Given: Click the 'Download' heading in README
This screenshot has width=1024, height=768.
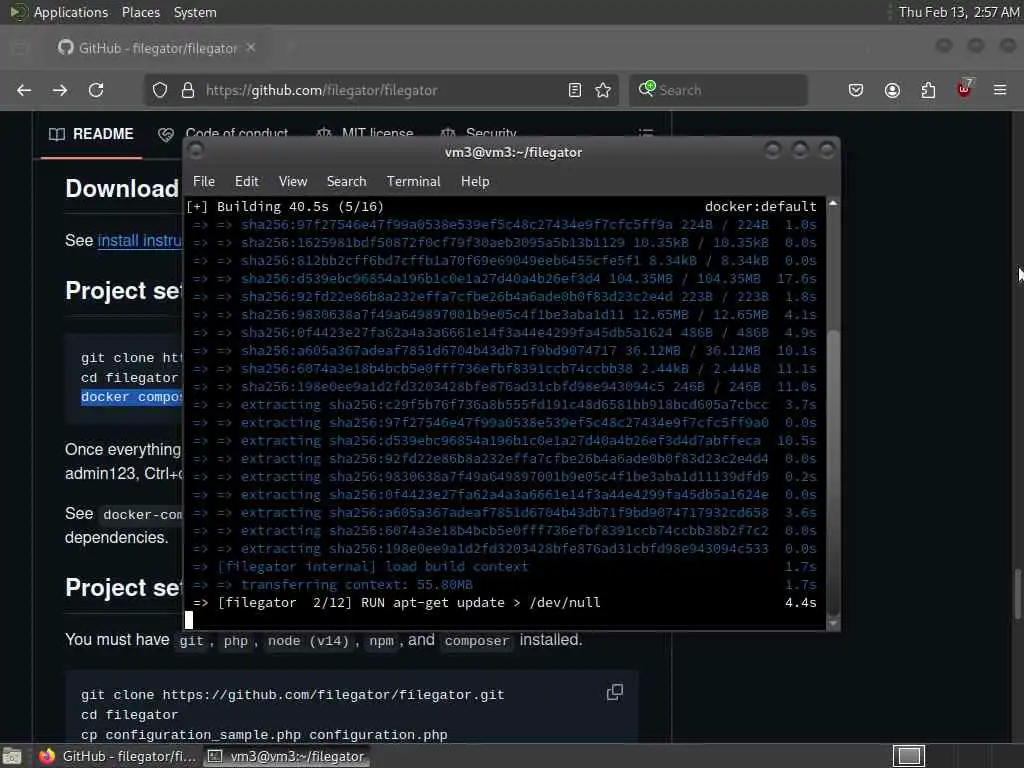Looking at the screenshot, I should [122, 188].
